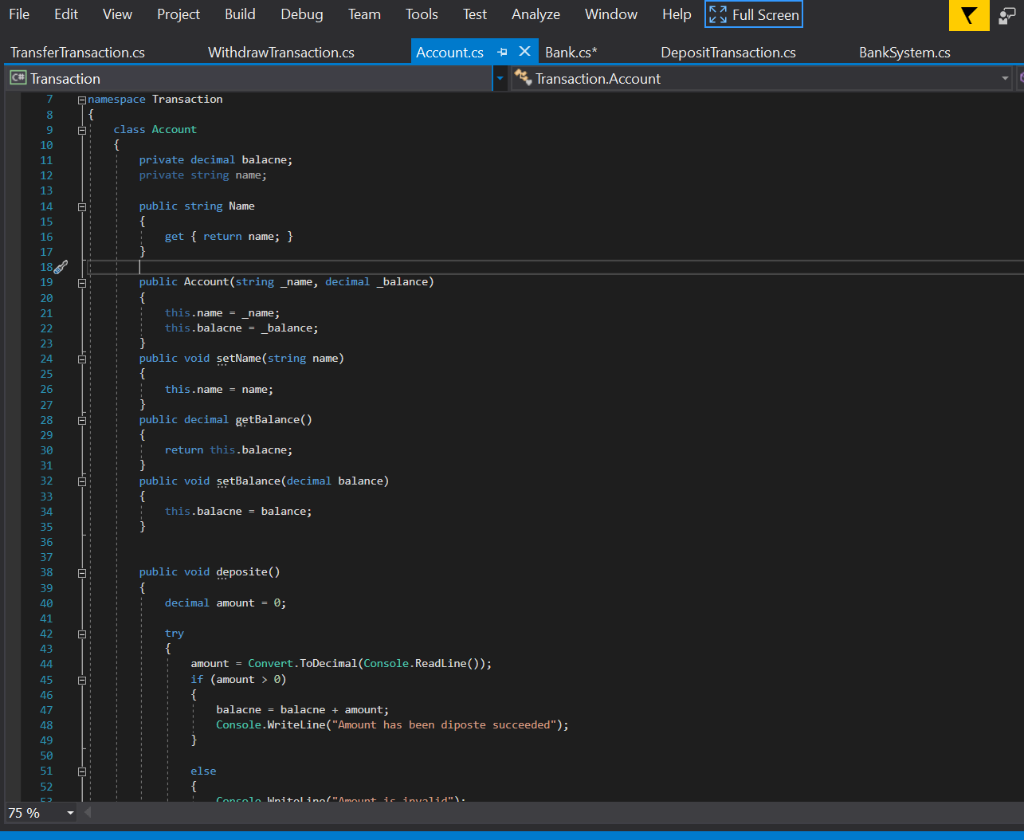
Task: Open the Team menu
Action: [x=364, y=14]
